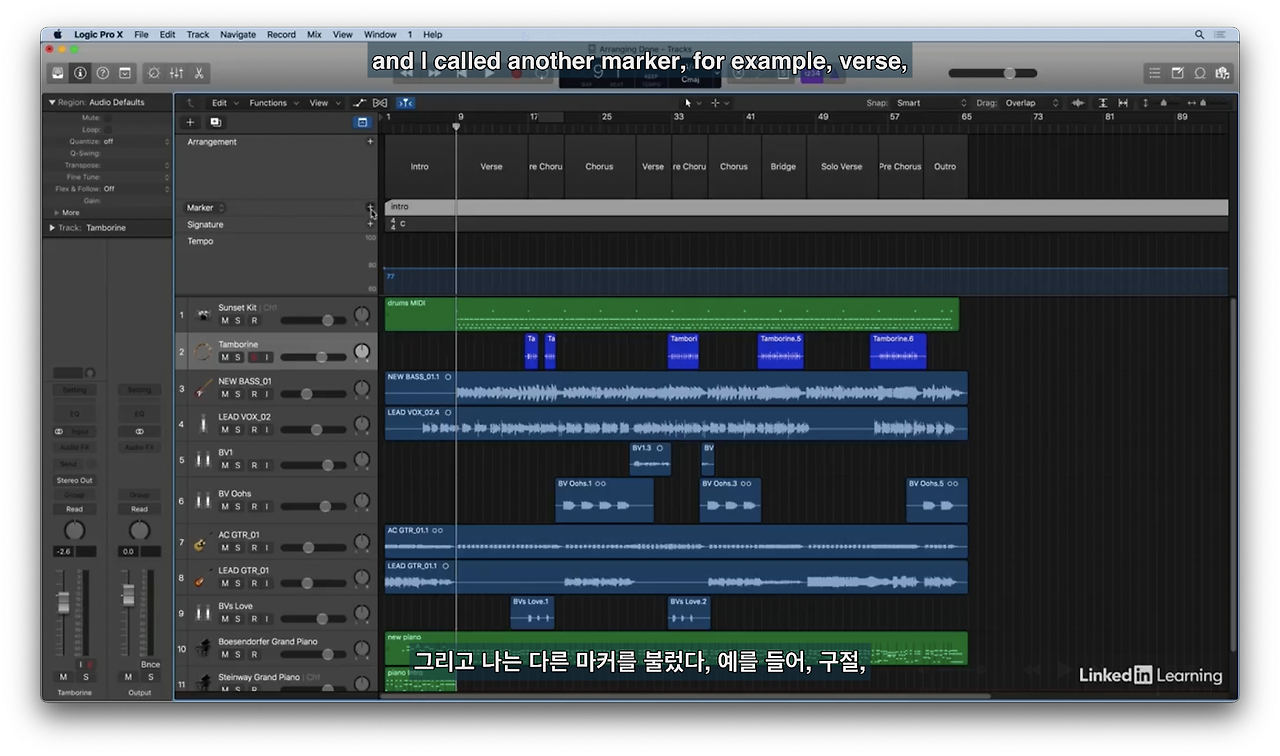Image resolution: width=1280 pixels, height=756 pixels.
Task: Open the Functions dropdown menu
Action: (x=272, y=103)
